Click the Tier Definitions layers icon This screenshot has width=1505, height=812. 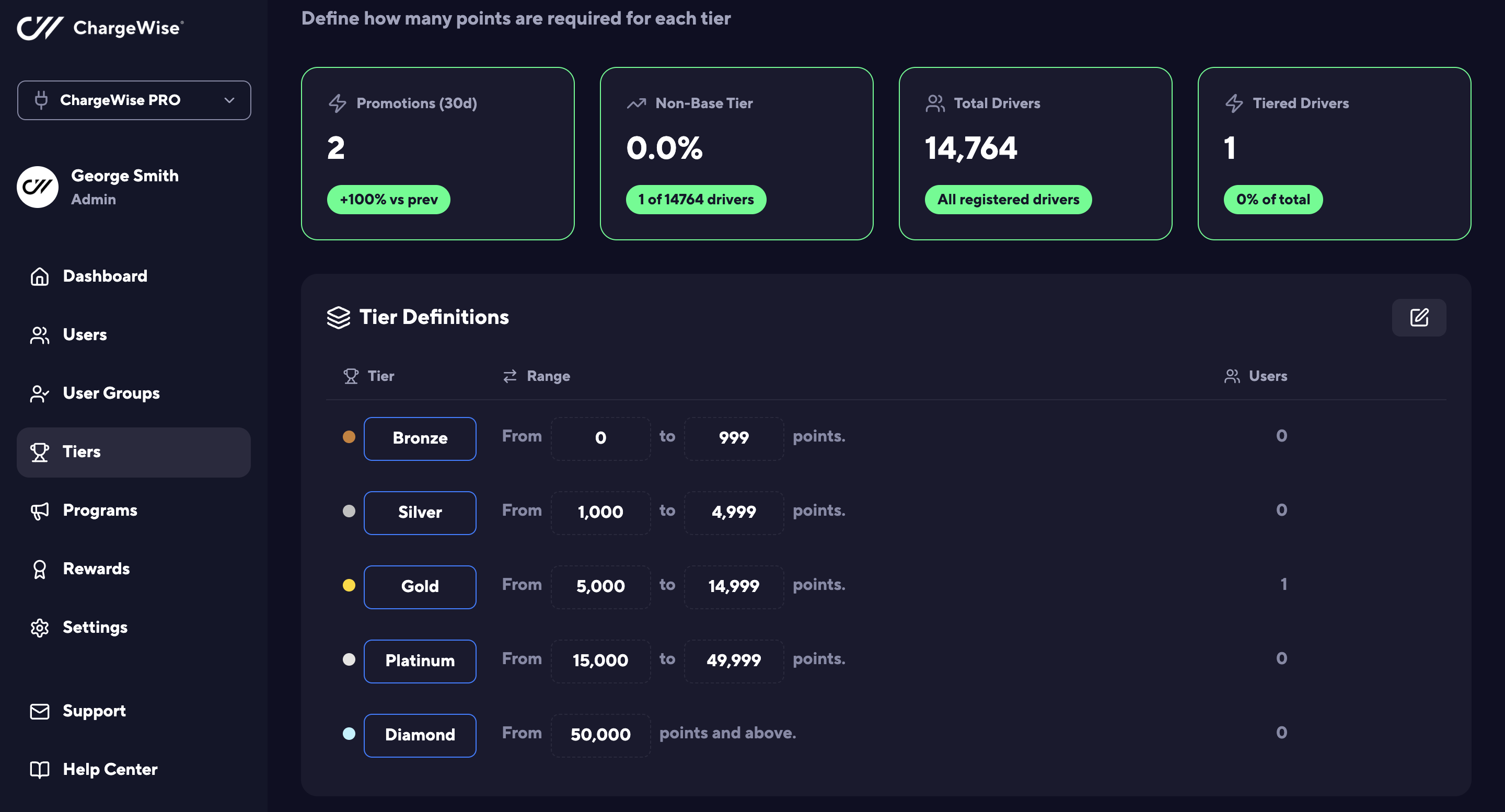338,317
